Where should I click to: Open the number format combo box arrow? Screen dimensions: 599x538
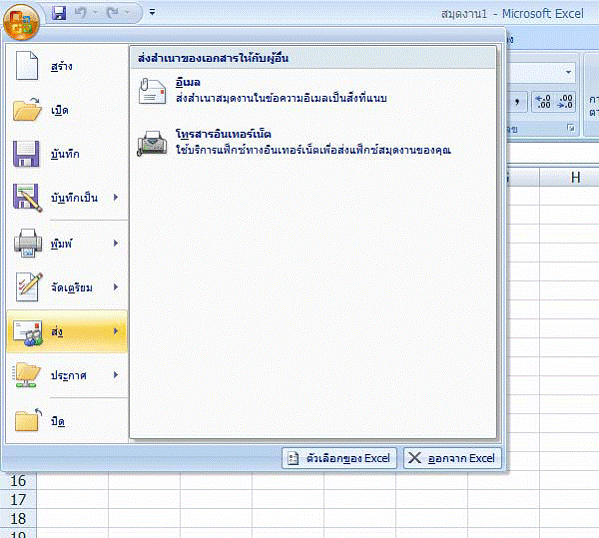pyautogui.click(x=568, y=72)
